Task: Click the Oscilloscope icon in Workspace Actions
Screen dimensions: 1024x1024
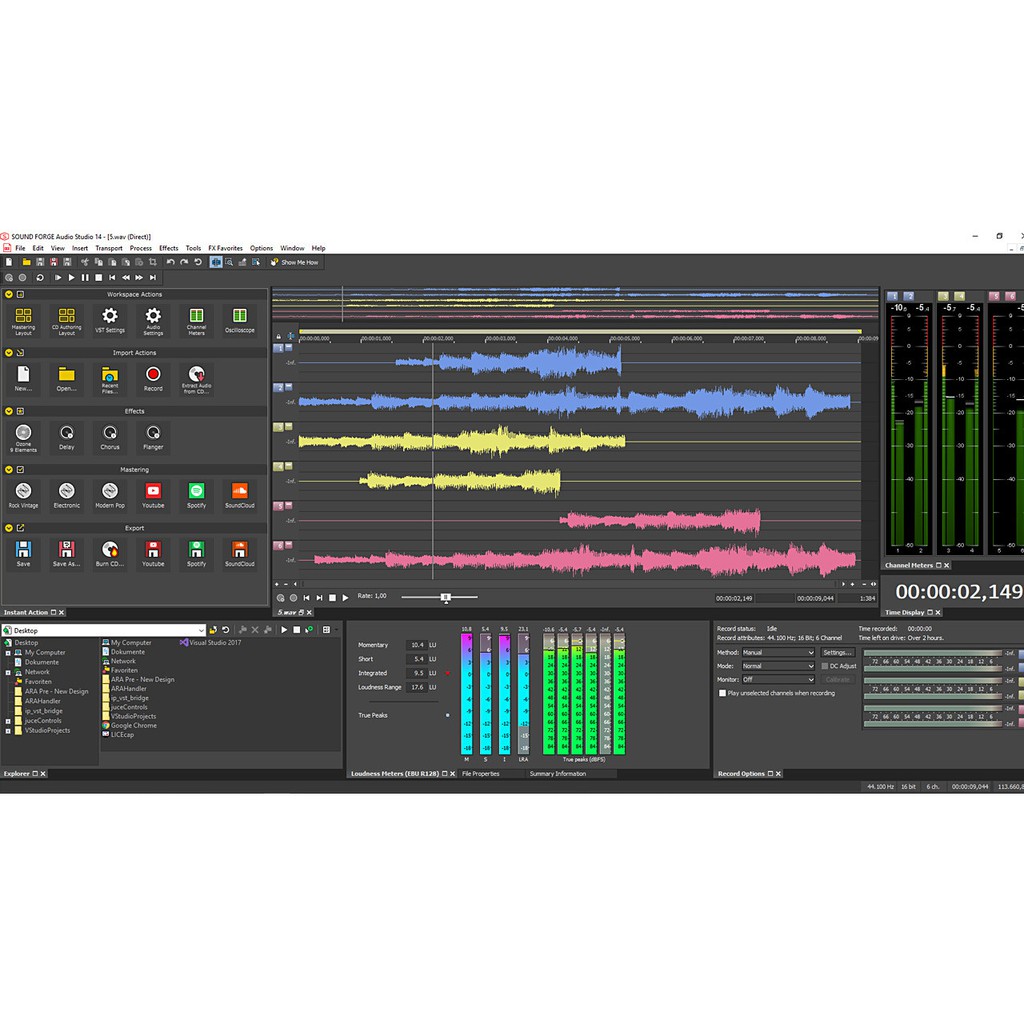Action: (x=239, y=320)
